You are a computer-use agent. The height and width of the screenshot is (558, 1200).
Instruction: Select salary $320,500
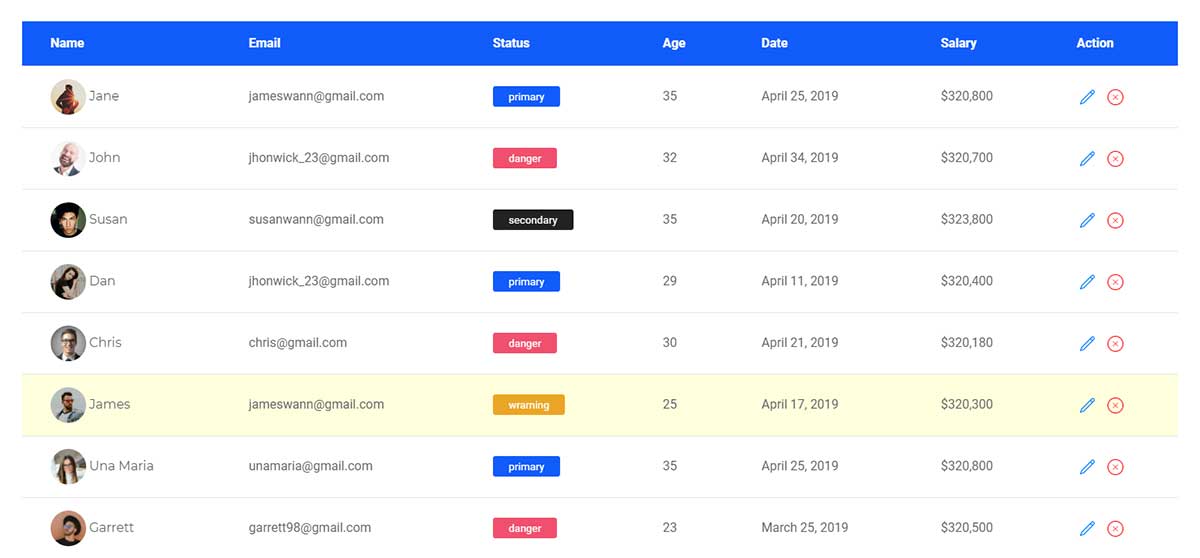point(967,528)
